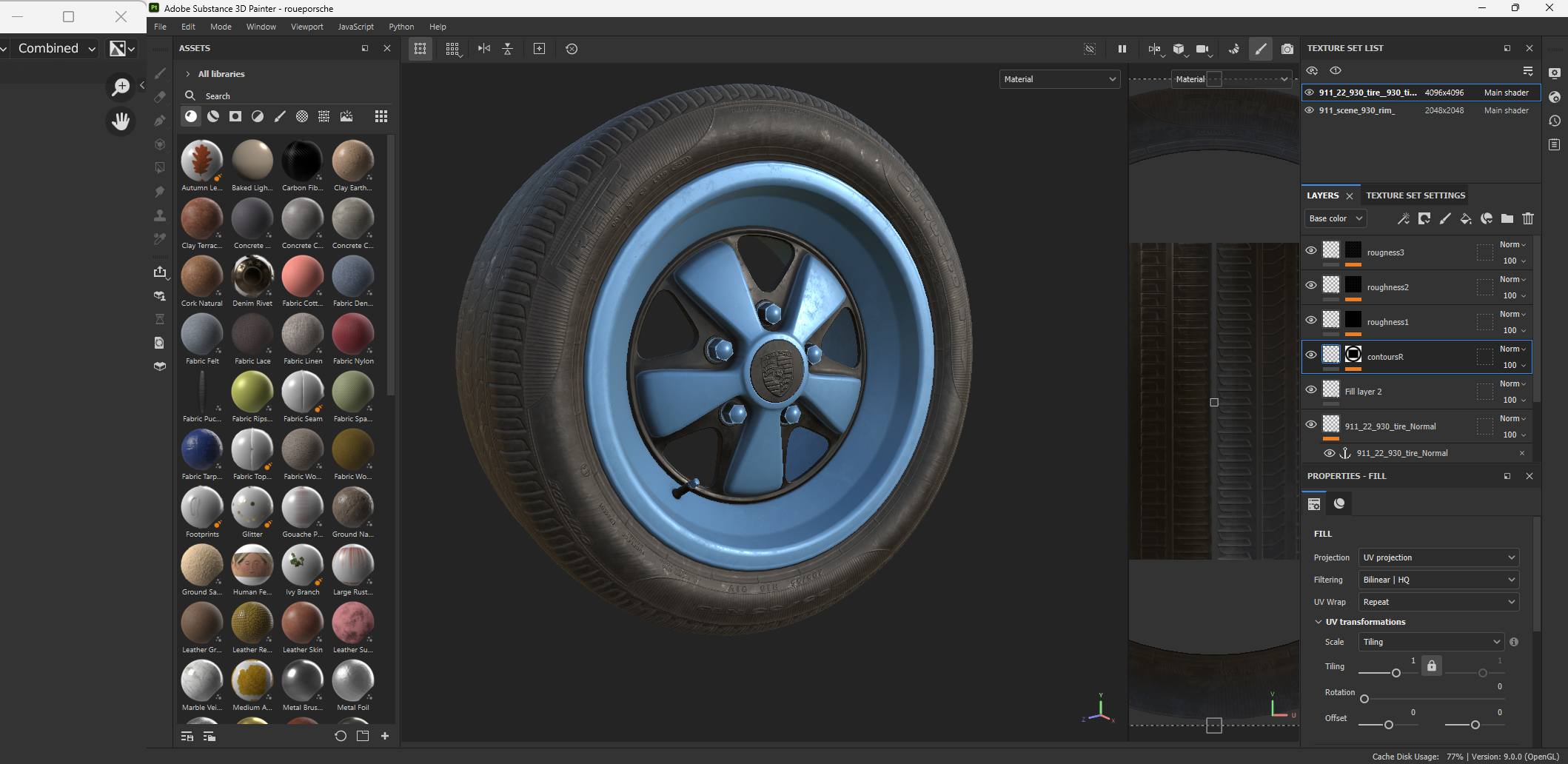Open the camera settings icon in viewport toolbar
The height and width of the screenshot is (764, 1568).
pos(1202,49)
